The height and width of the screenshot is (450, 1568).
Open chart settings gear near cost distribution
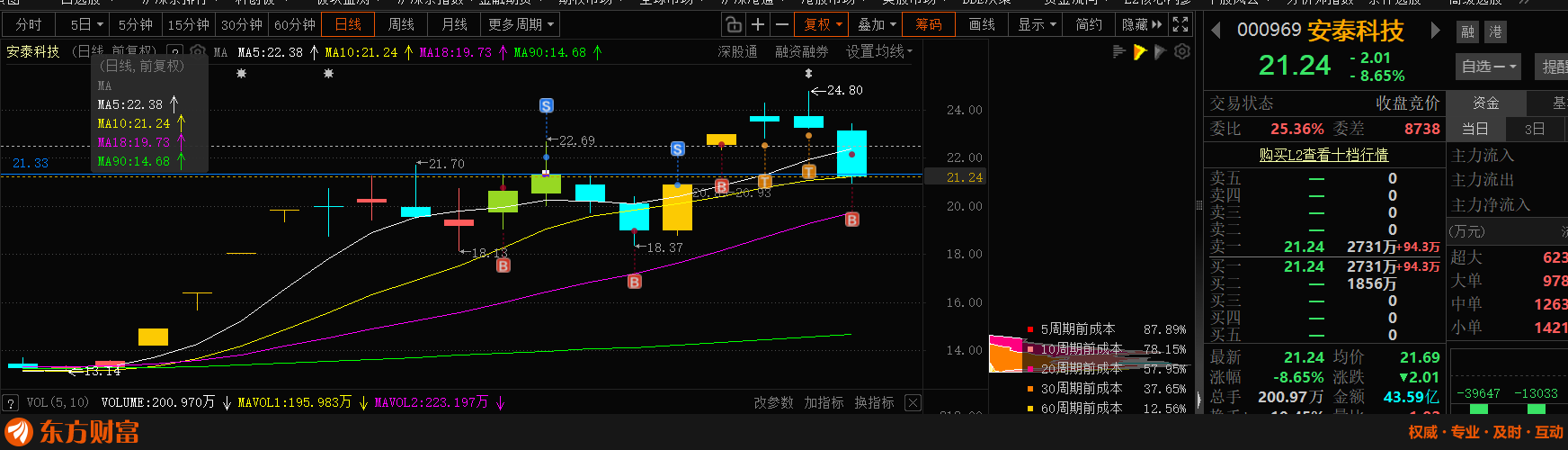(1182, 52)
